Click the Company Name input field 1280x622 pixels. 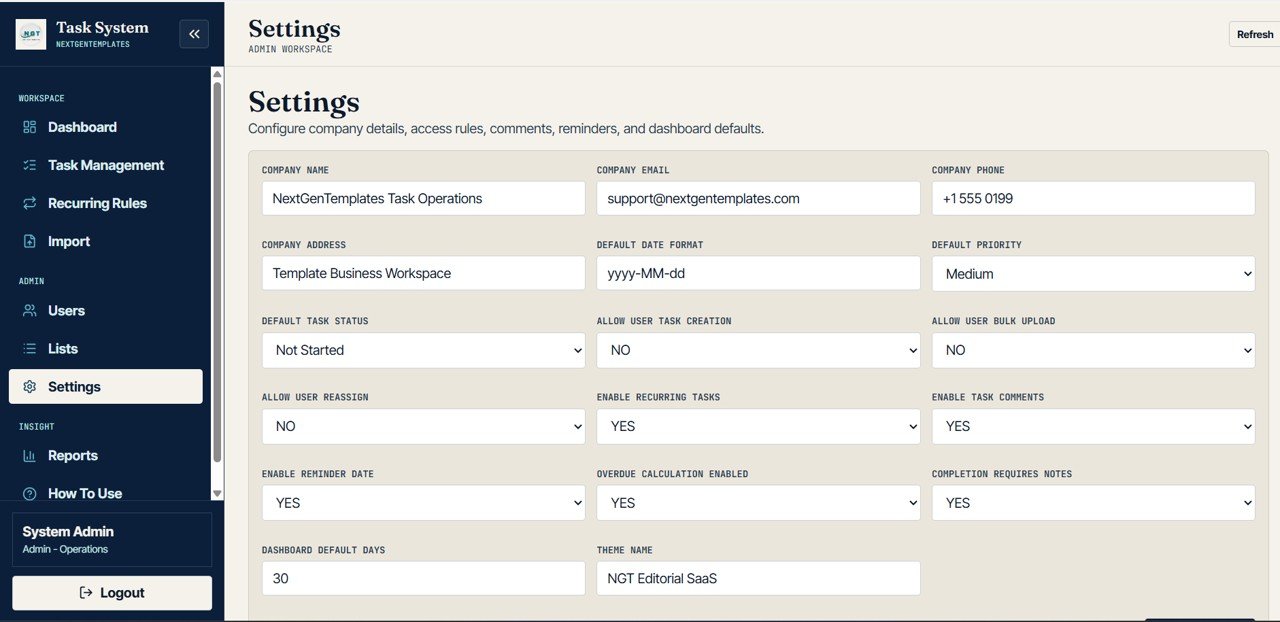click(423, 198)
